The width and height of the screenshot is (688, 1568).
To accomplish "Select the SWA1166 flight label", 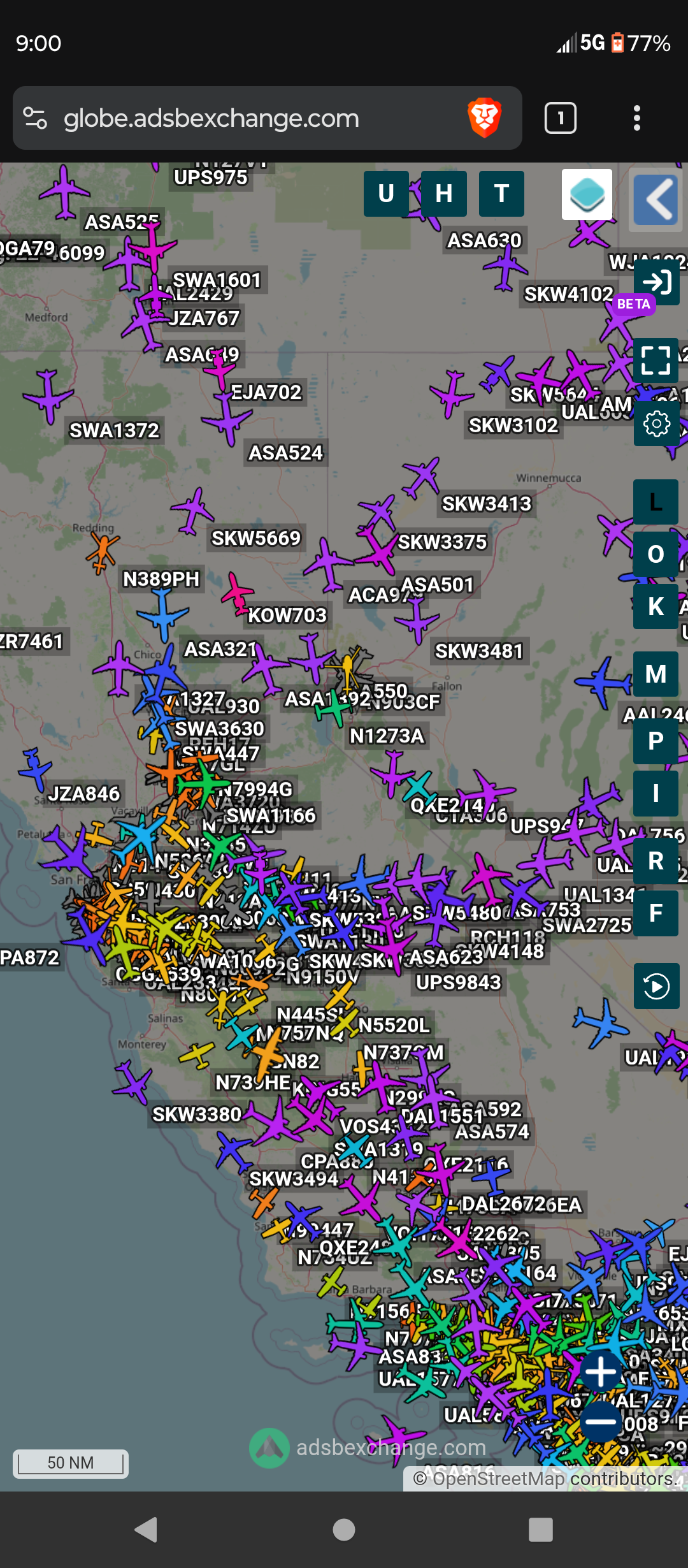I will tap(271, 815).
